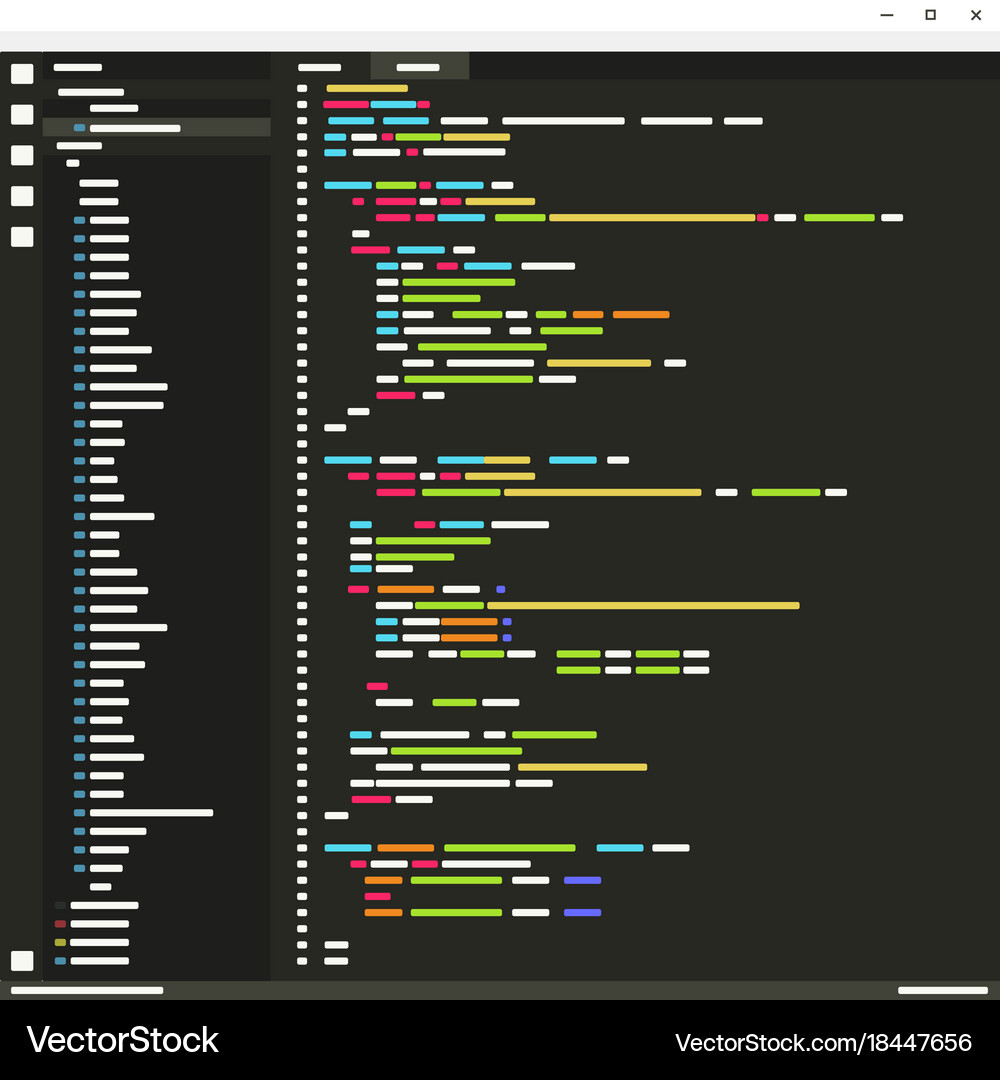Open the file with the longest name in the tree

[x=151, y=813]
